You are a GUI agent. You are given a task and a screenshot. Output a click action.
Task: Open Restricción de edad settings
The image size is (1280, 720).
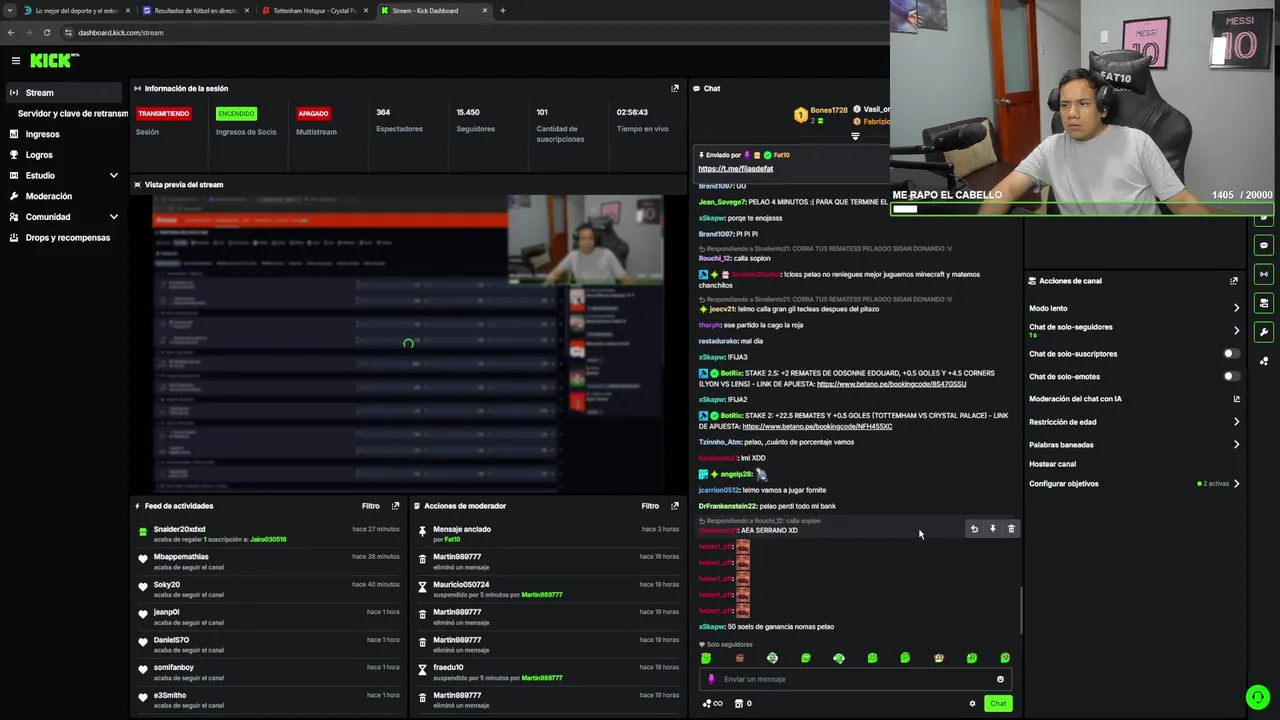point(1134,422)
